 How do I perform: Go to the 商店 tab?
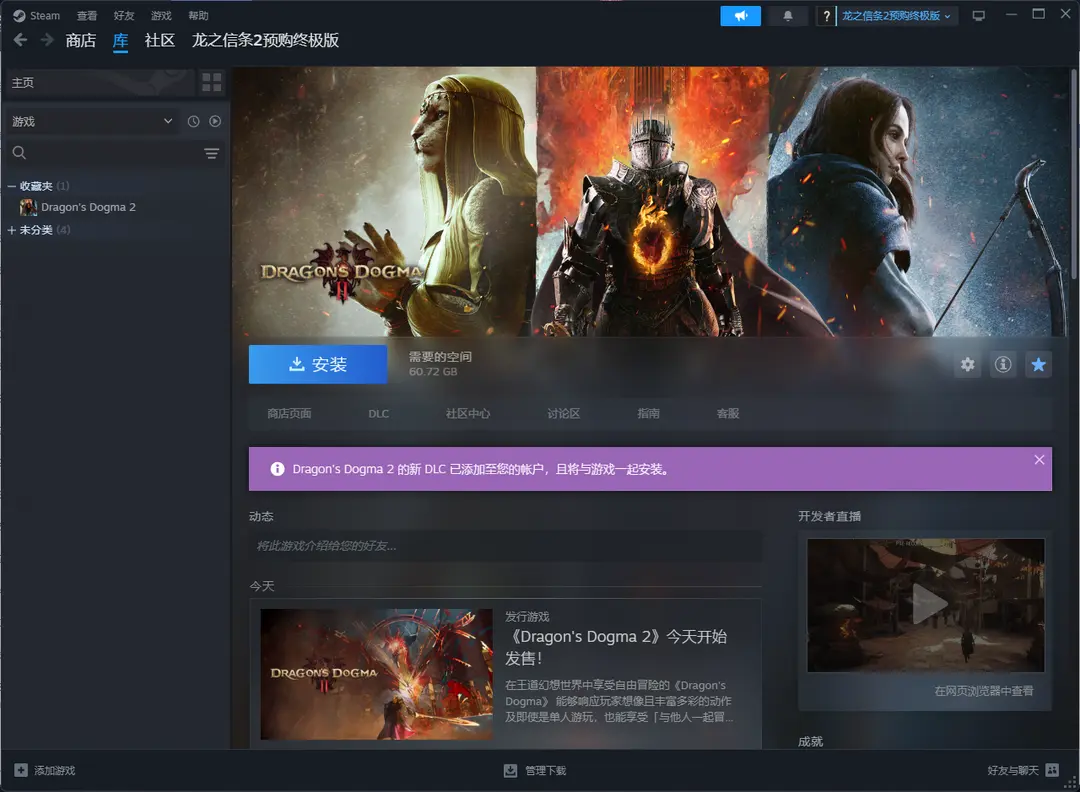coord(81,41)
